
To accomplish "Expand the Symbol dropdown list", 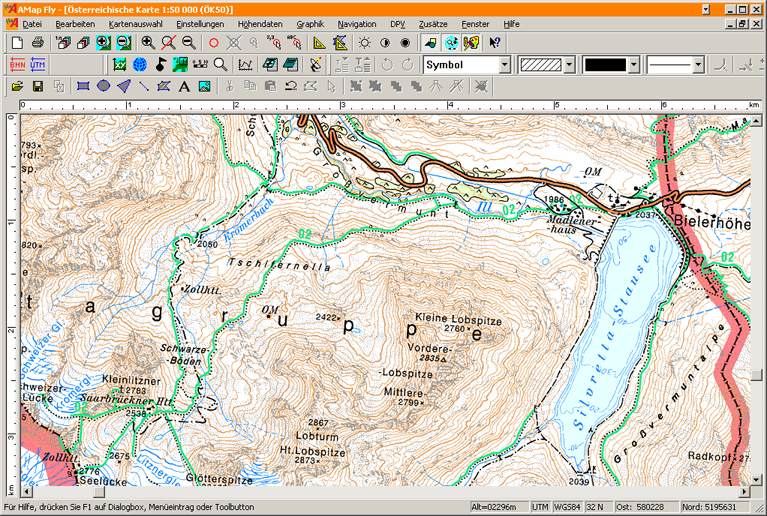I will pyautogui.click(x=504, y=65).
